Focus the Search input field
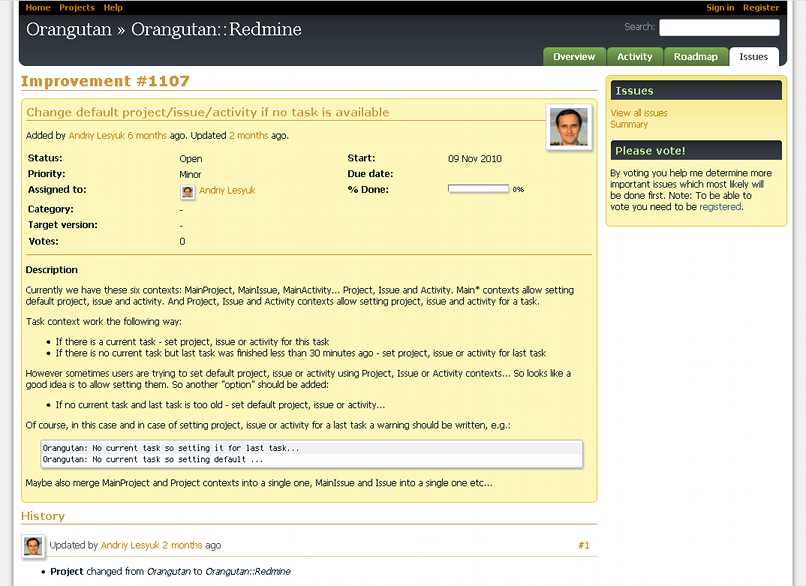Viewport: 806px width, 586px height. [x=719, y=27]
